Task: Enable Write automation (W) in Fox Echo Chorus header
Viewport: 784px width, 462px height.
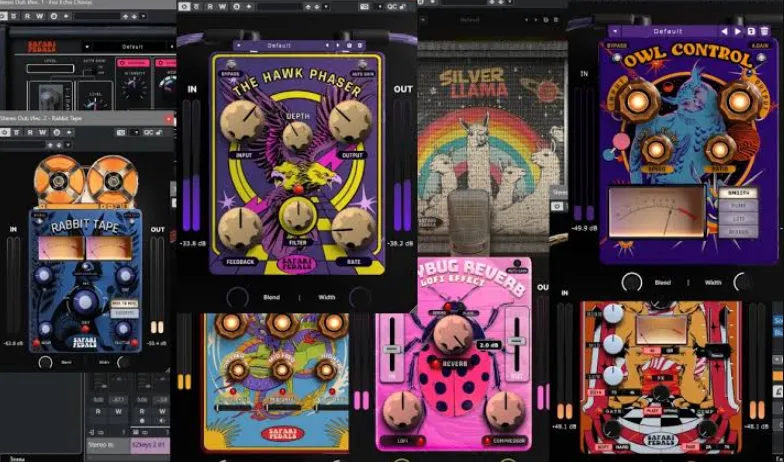Action: coord(40,16)
